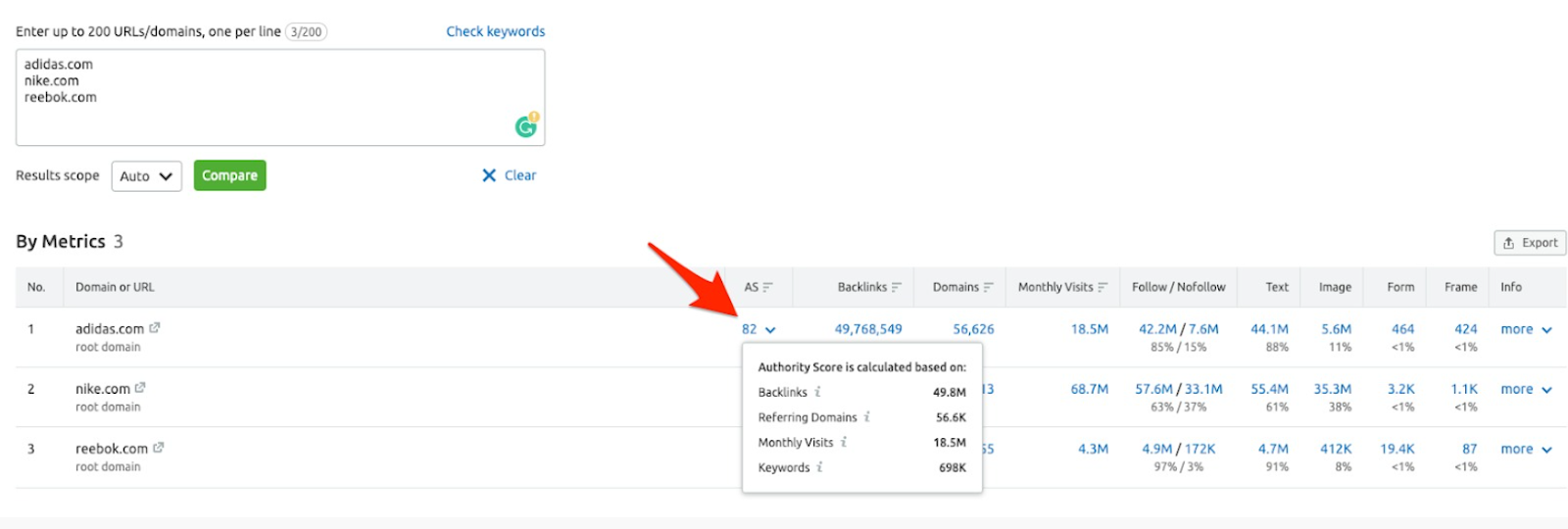Click the Grammarly icon in the textarea

point(526,125)
